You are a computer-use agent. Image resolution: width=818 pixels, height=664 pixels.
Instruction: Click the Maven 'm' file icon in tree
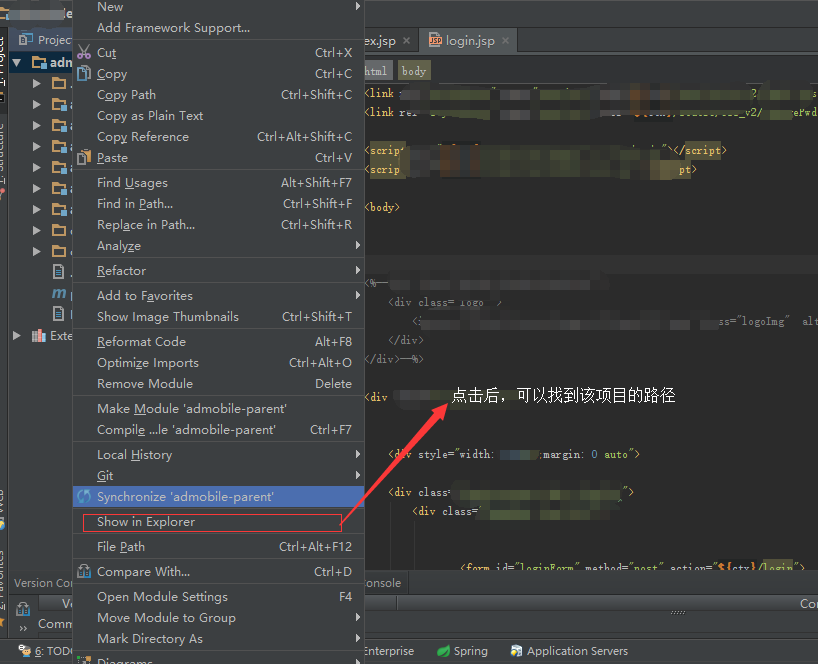click(59, 293)
